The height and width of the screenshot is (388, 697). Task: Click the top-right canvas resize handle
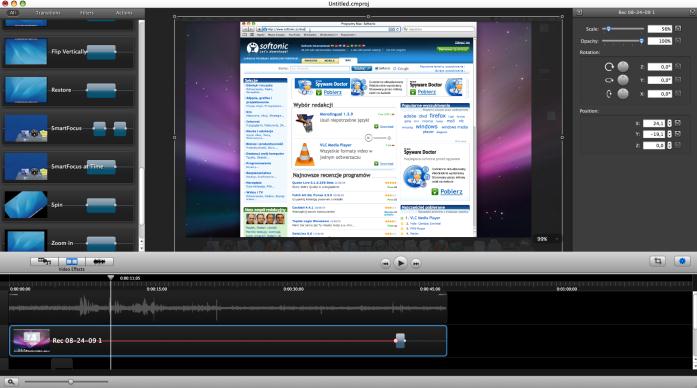562,16
